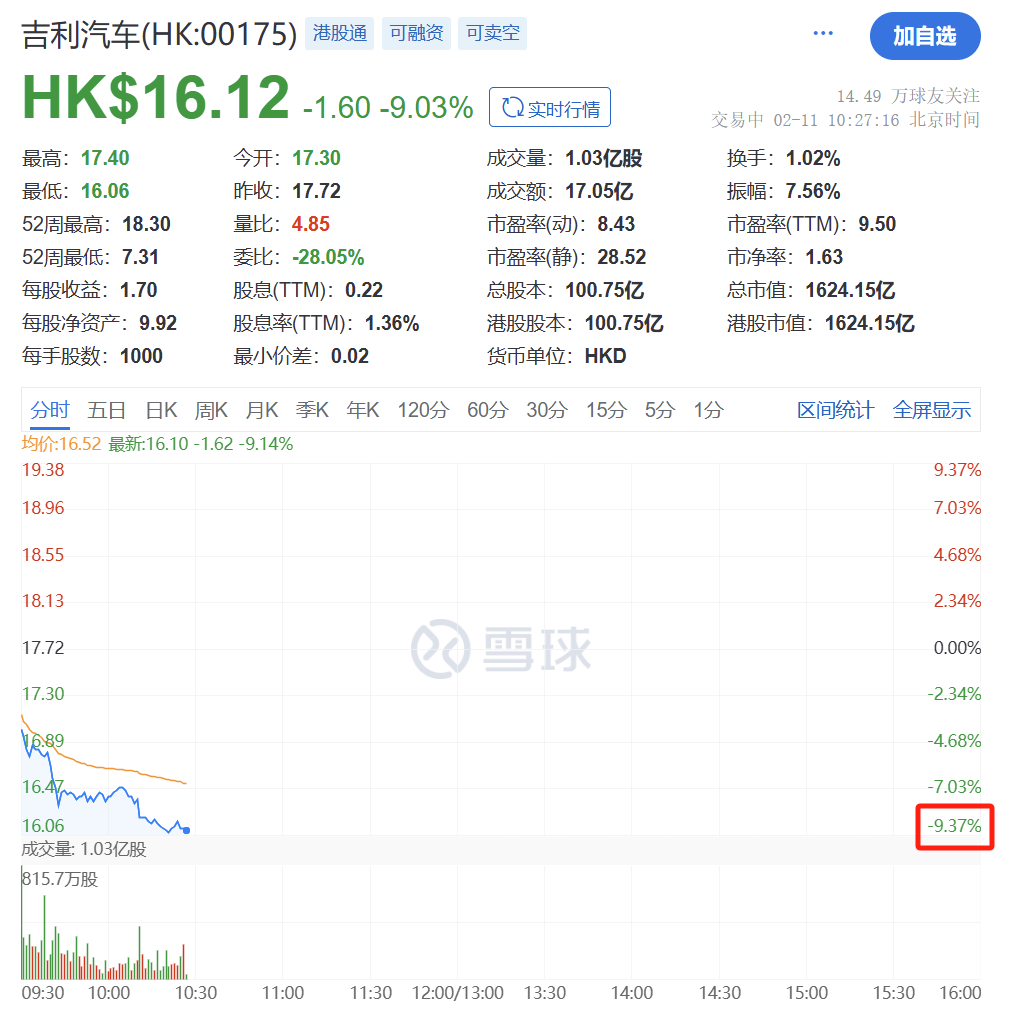Click the 委比 value -28.05%
The width and height of the screenshot is (1027, 1020).
[x=327, y=257]
